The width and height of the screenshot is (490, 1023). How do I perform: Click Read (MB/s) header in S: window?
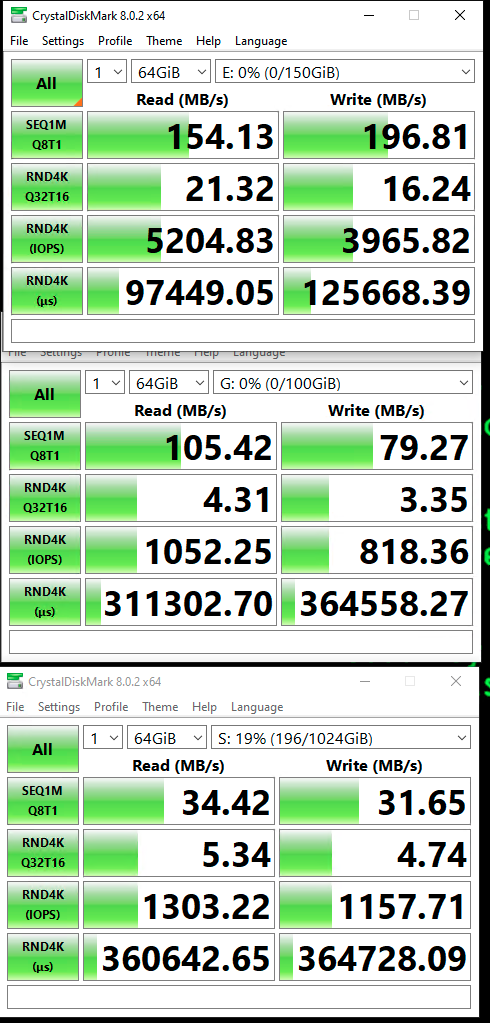pos(178,765)
